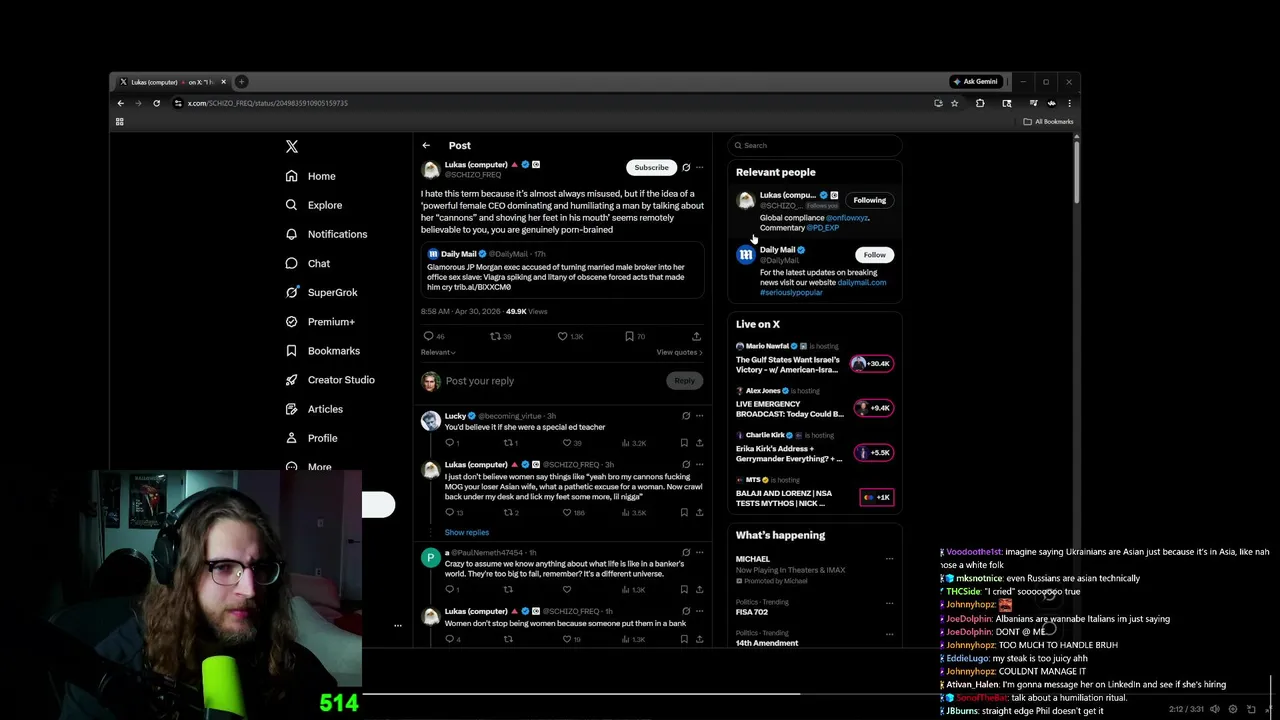
Task: Open the MICHAEL trend options menu
Action: pos(889,559)
